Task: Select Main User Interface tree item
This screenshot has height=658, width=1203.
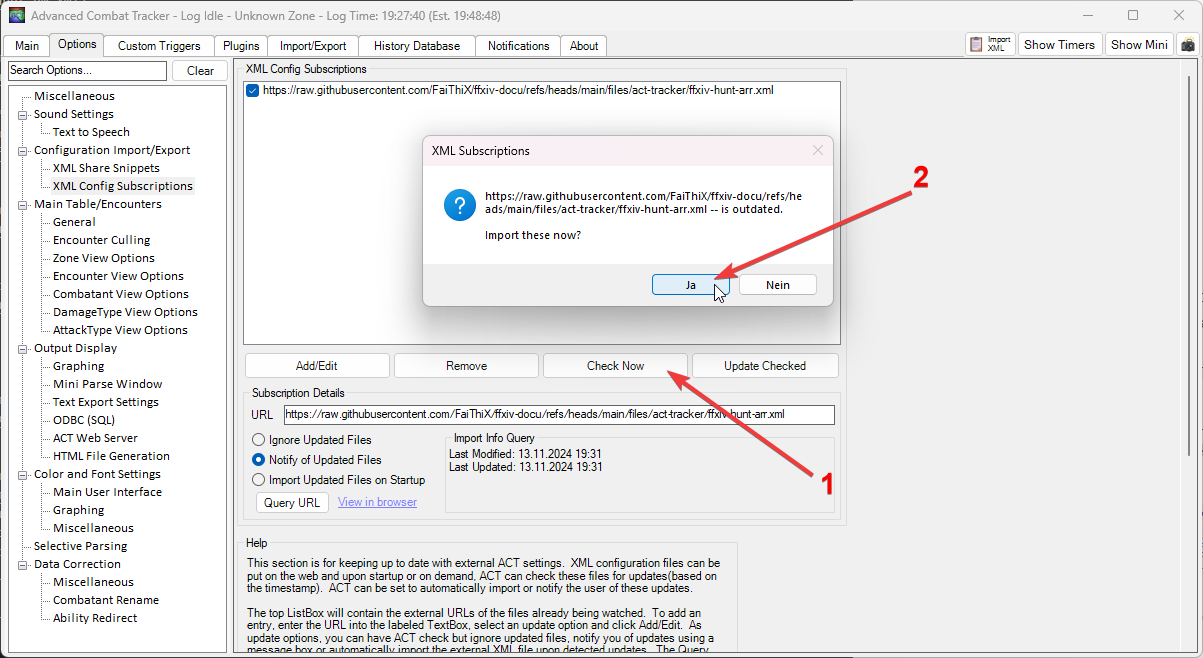Action: (x=107, y=492)
